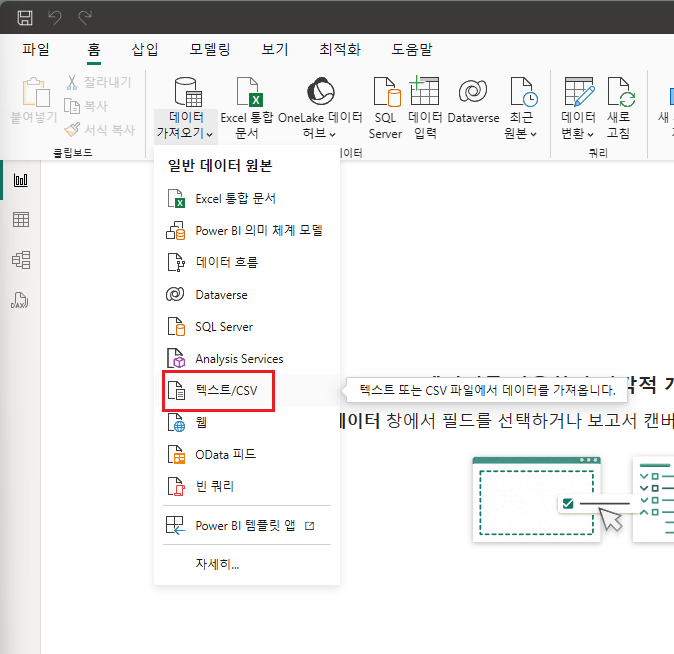
Task: Select 텍스트/CSV data source
Action: [x=247, y=390]
